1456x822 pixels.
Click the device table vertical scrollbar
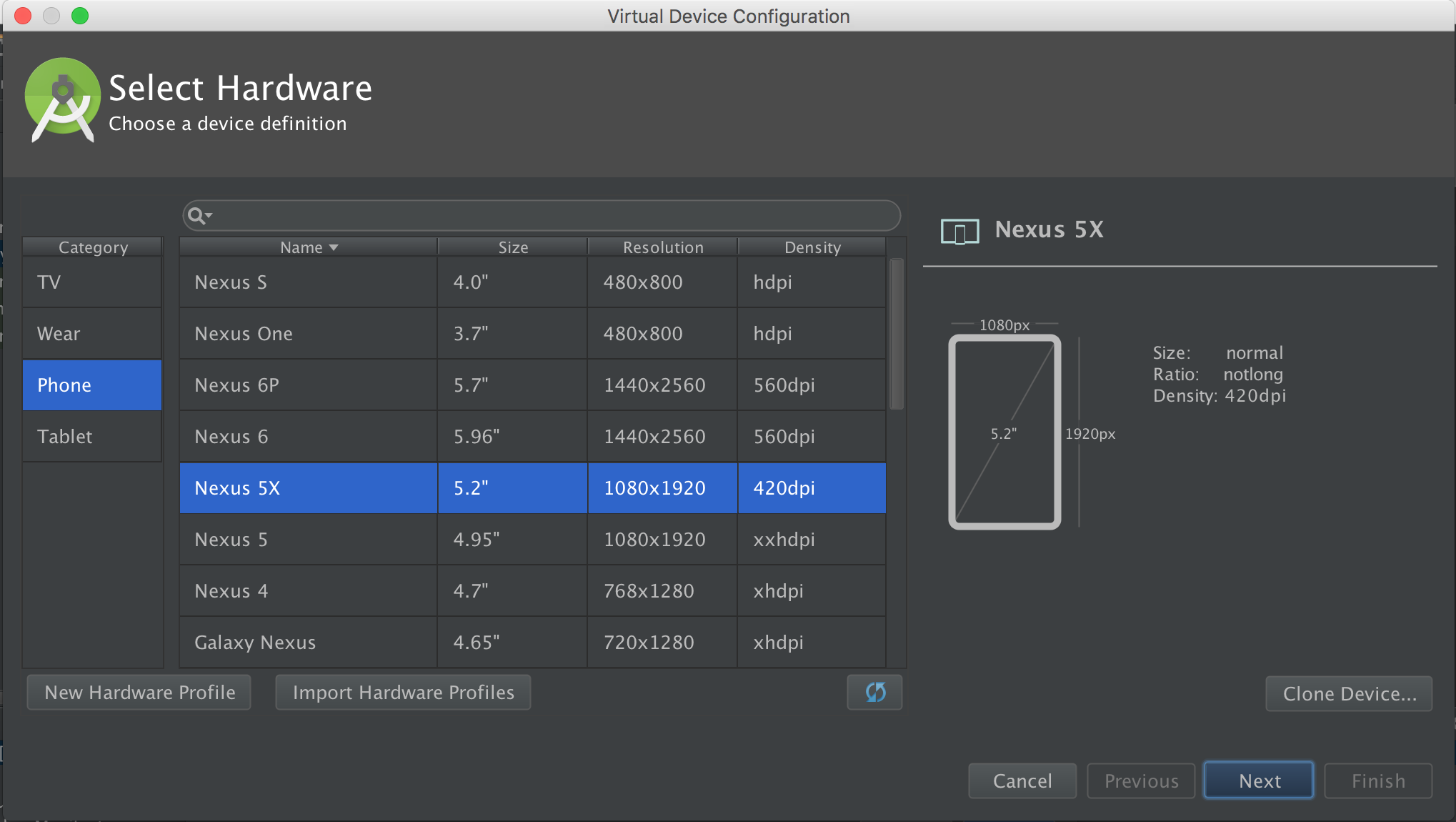[x=897, y=334]
